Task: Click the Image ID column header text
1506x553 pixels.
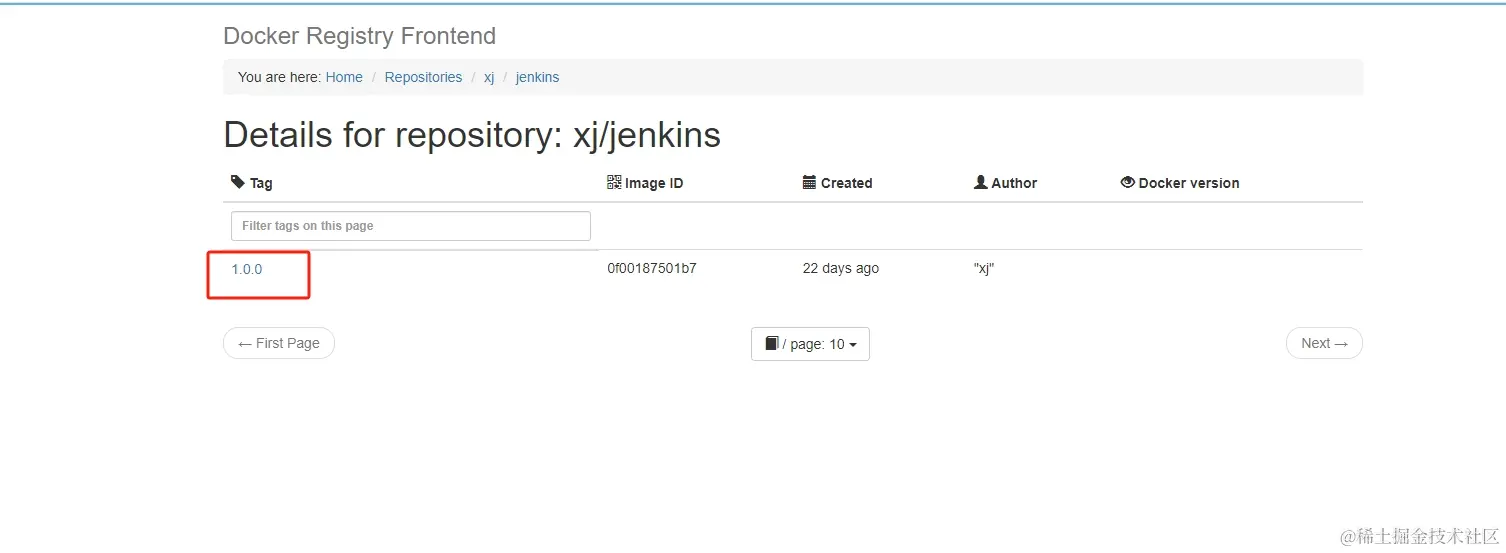Action: tap(654, 183)
